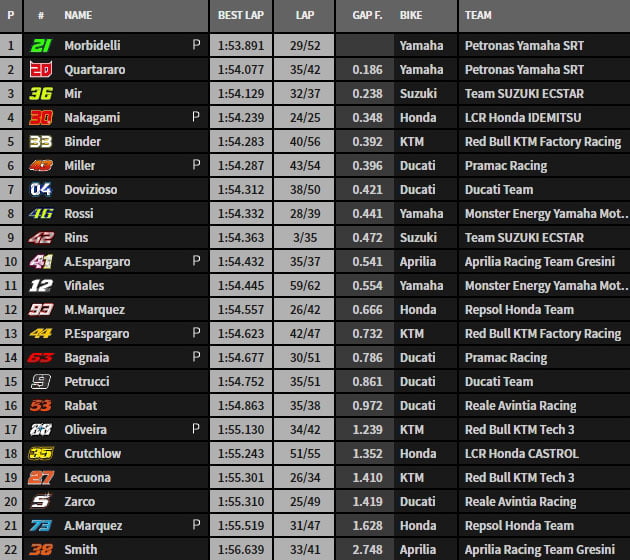Click Petronas Yamaha SRT team in first row
Viewport: 630px width, 560px height.
[x=524, y=45]
